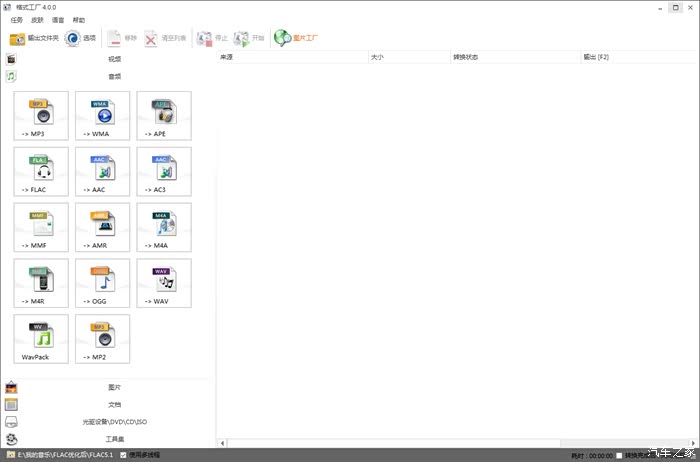Screen dimensions: 700x462
Task: Toggle the 使用多线程 checkbox
Action: (123, 455)
